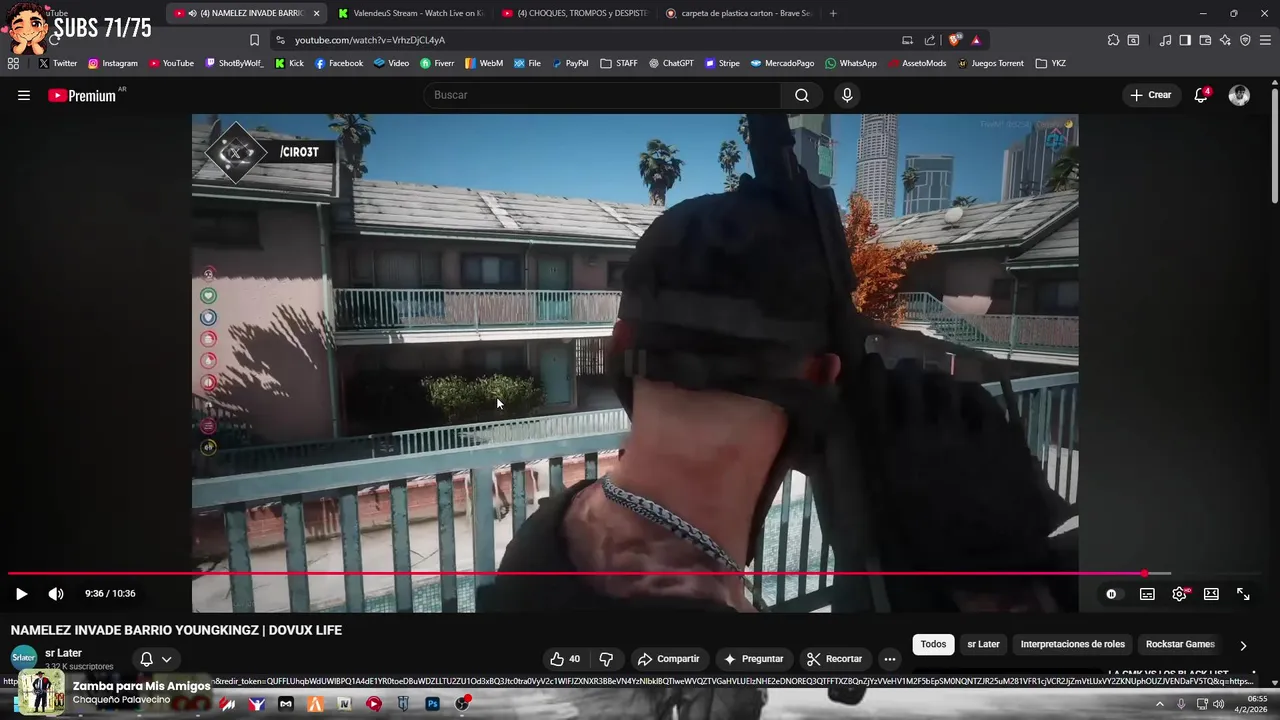Click the bookmark page icon in toolbar
The height and width of the screenshot is (720, 1280).
click(254, 40)
